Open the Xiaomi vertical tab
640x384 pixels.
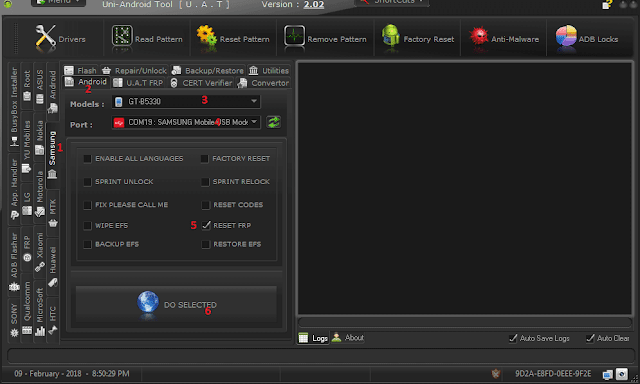click(40, 252)
